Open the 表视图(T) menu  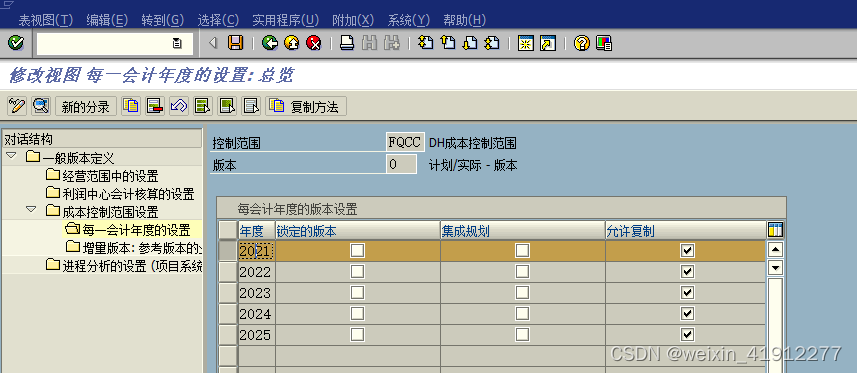click(x=45, y=20)
